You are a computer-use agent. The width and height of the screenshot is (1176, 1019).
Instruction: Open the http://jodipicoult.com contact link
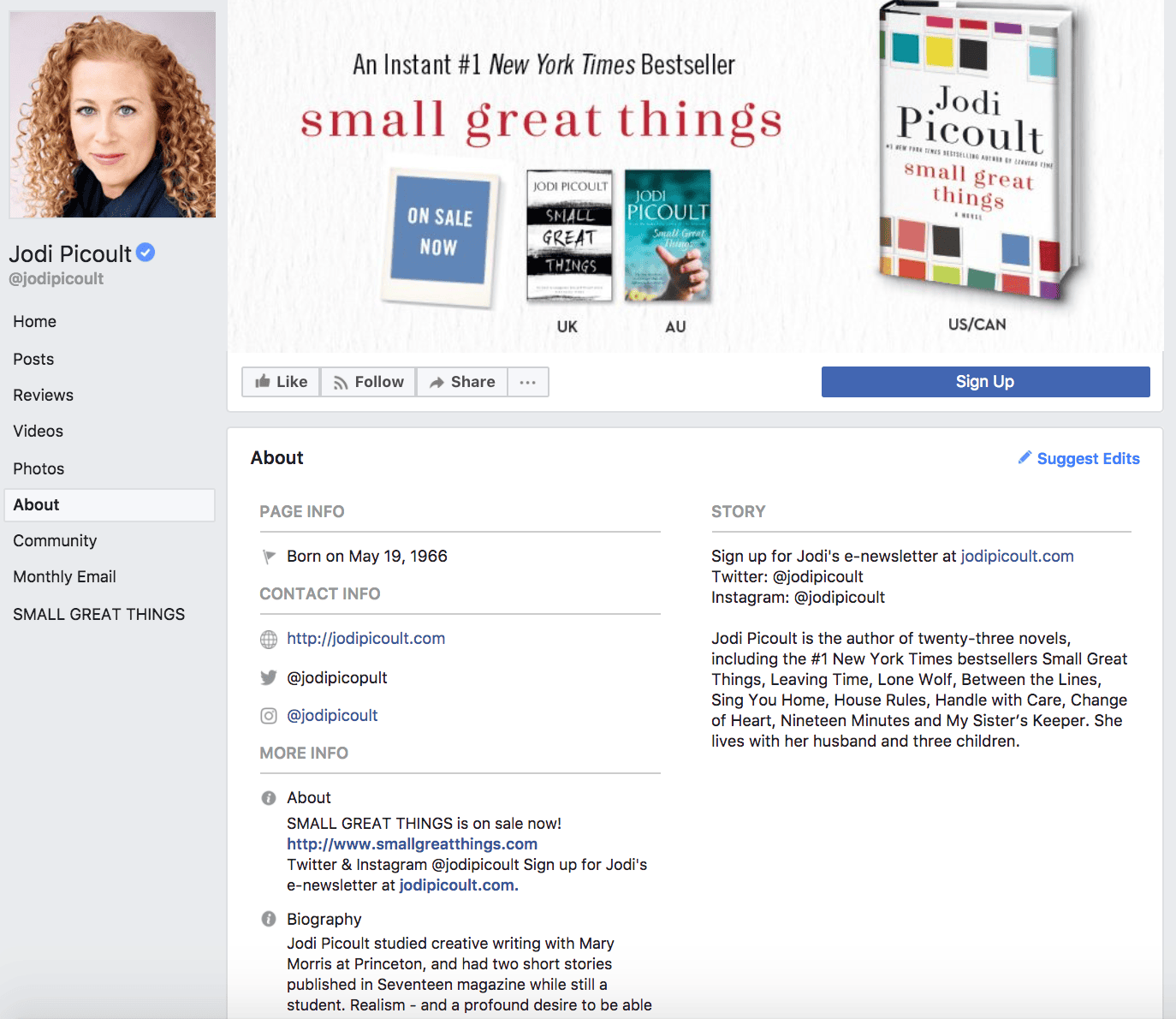365,639
